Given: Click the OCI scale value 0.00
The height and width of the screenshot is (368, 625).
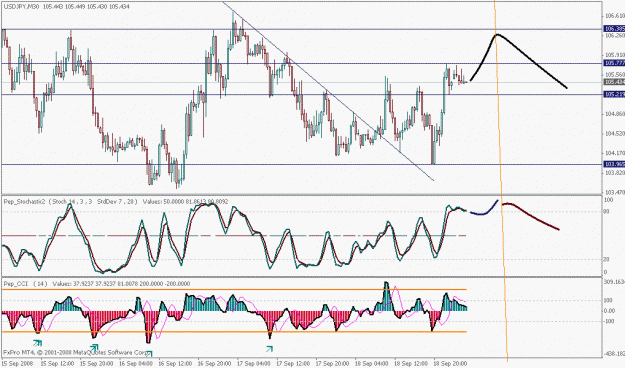Looking at the screenshot, I should tap(610, 311).
